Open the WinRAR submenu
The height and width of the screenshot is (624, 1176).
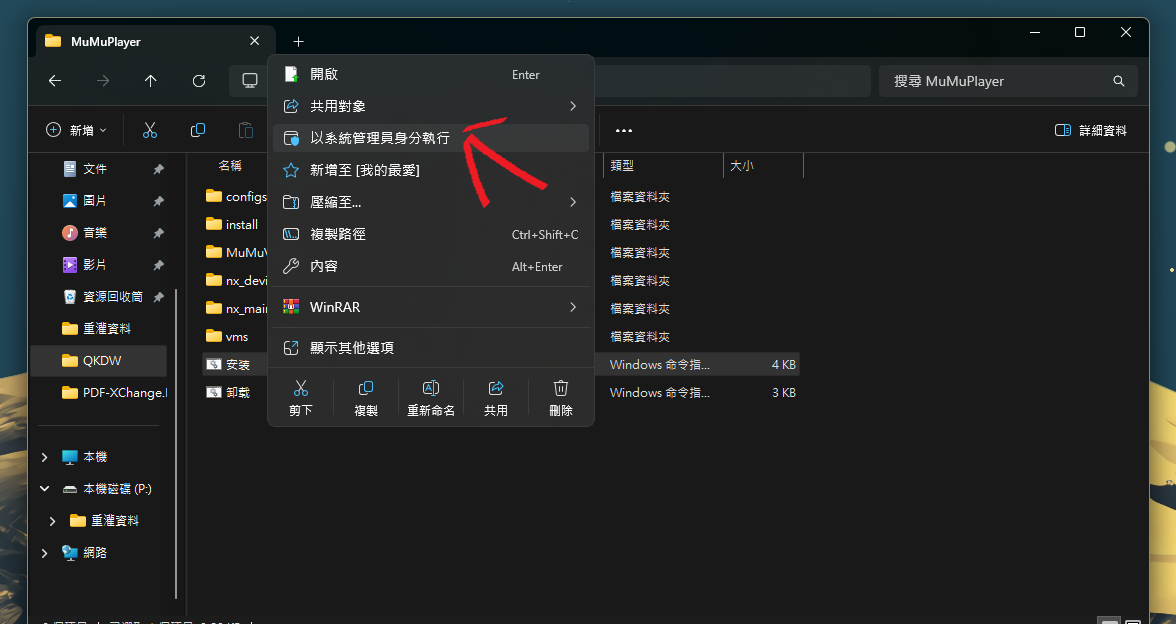[430, 307]
